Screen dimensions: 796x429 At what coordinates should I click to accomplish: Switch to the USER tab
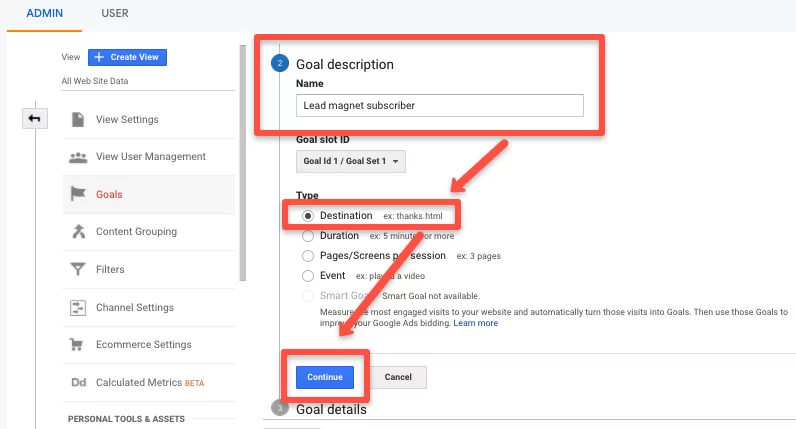[115, 13]
